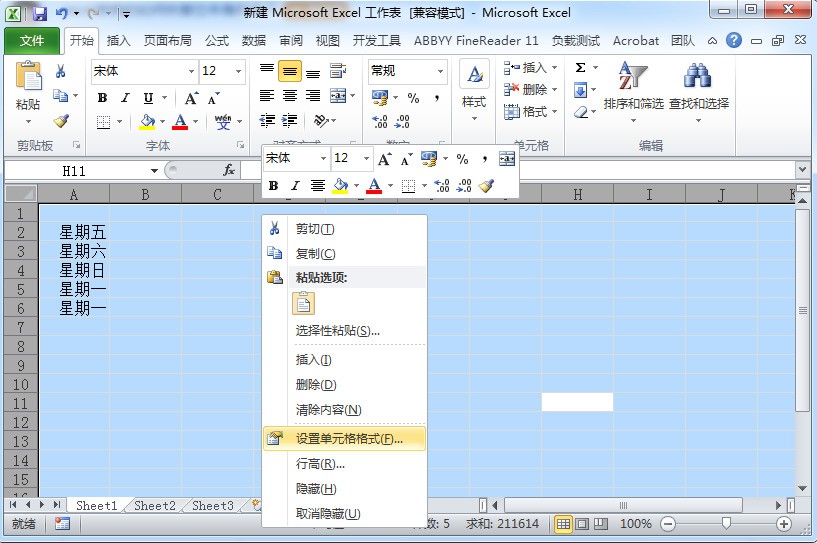817x543 pixels.
Task: Click the zoom in plus button
Action: tap(784, 524)
